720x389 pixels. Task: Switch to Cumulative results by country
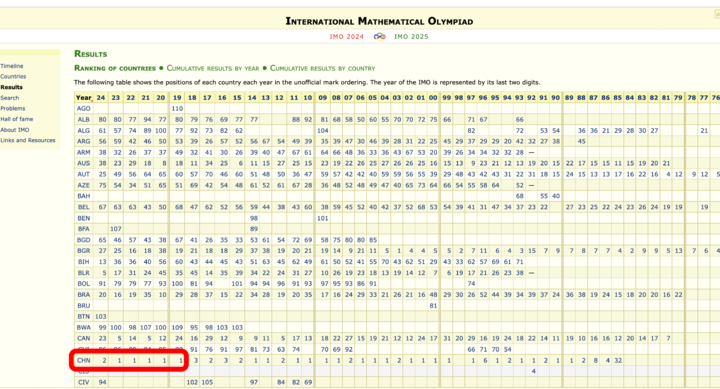point(322,68)
